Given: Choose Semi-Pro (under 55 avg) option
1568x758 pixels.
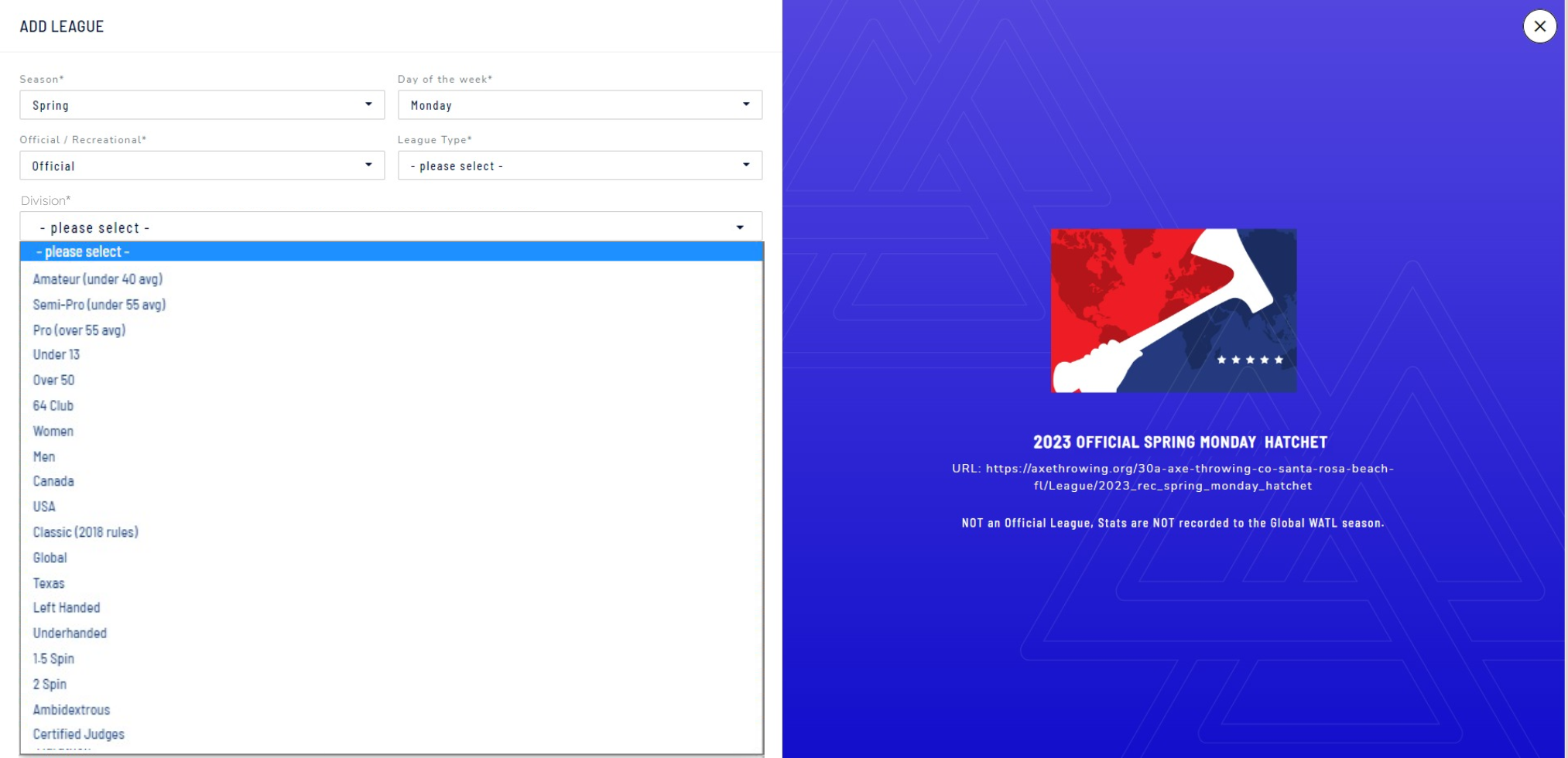Looking at the screenshot, I should coord(99,305).
